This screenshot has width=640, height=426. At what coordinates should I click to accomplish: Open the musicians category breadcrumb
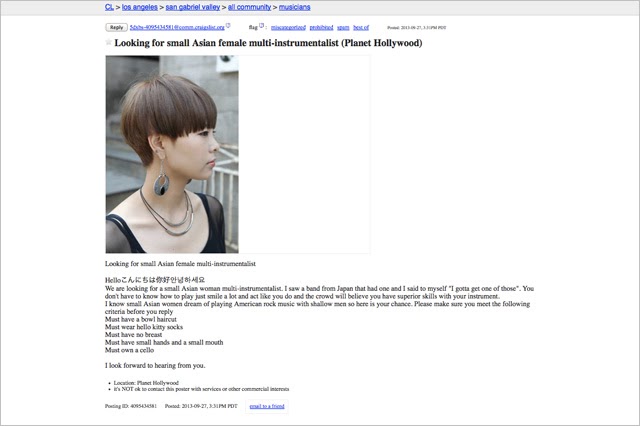click(295, 7)
